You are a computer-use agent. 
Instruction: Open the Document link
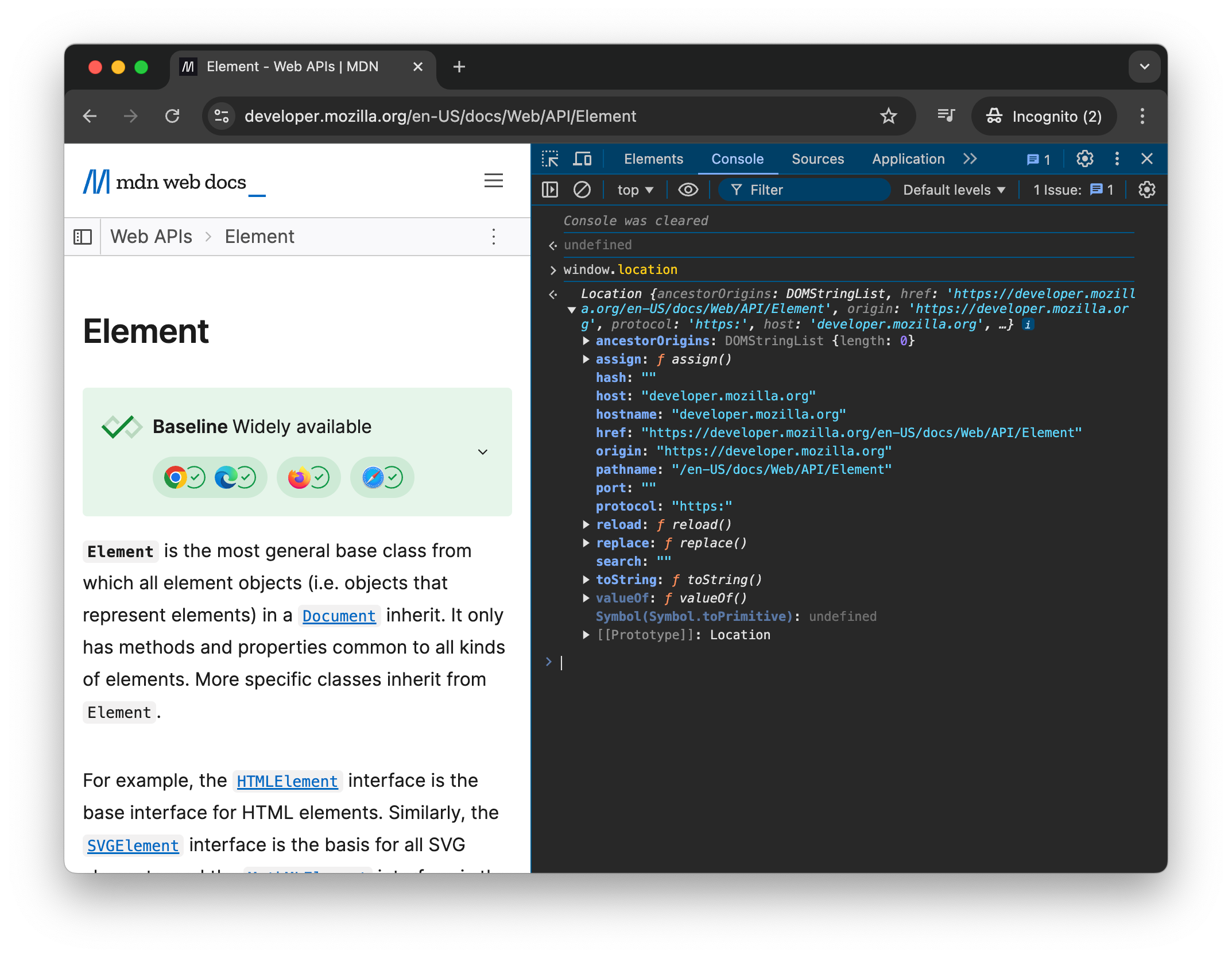click(339, 616)
